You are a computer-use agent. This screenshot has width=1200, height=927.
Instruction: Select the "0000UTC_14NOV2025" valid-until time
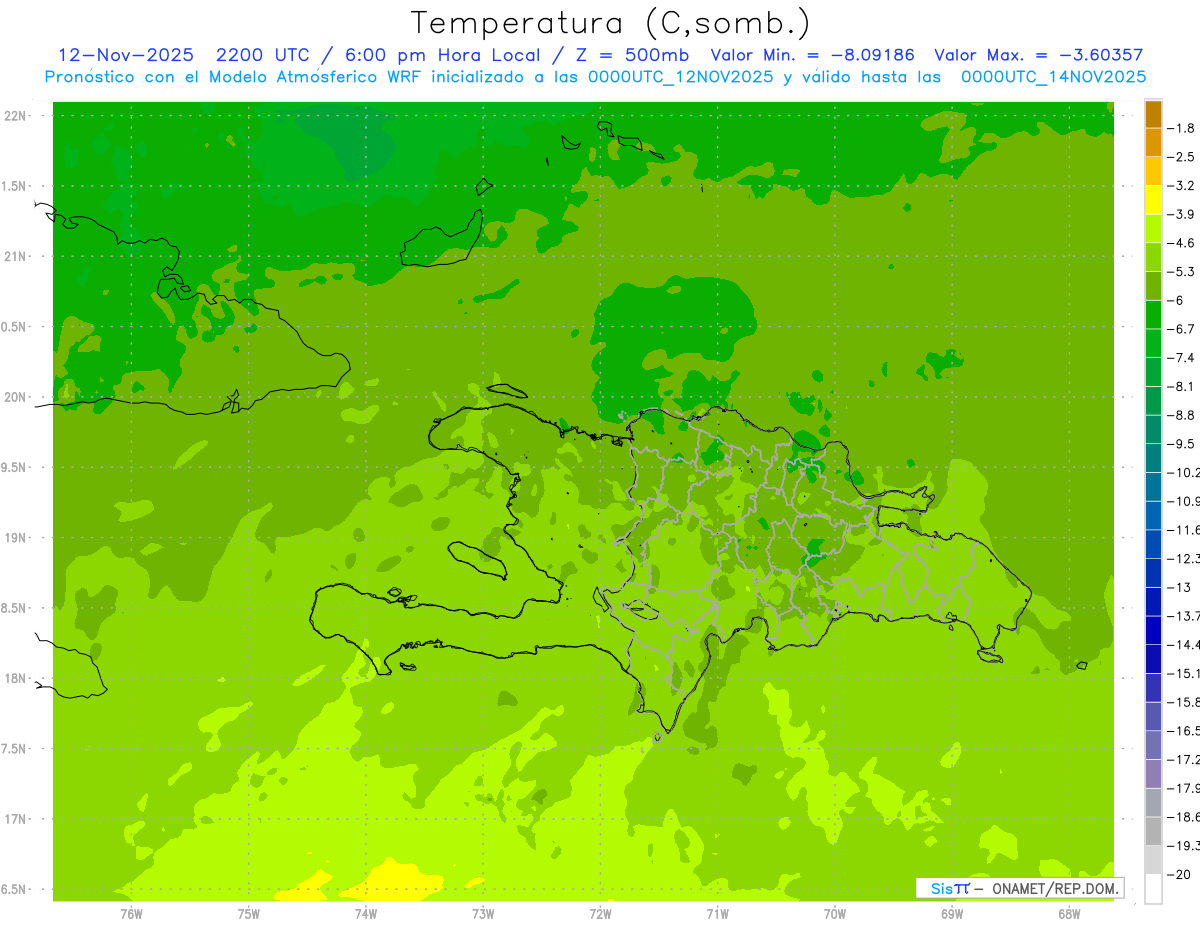pos(1054,76)
